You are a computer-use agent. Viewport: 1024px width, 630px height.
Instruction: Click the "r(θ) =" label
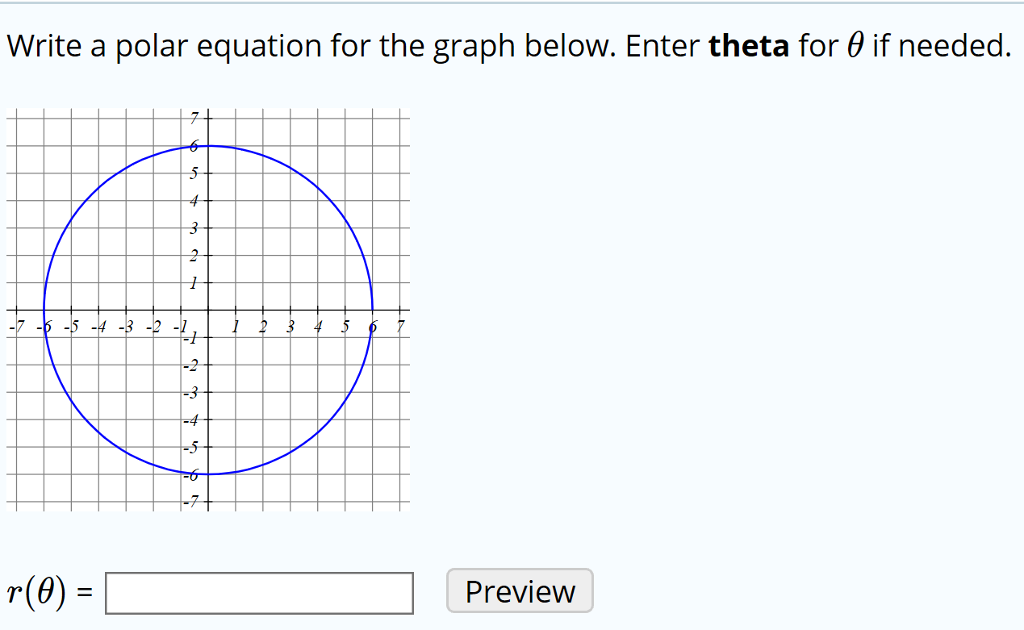[x=50, y=592]
